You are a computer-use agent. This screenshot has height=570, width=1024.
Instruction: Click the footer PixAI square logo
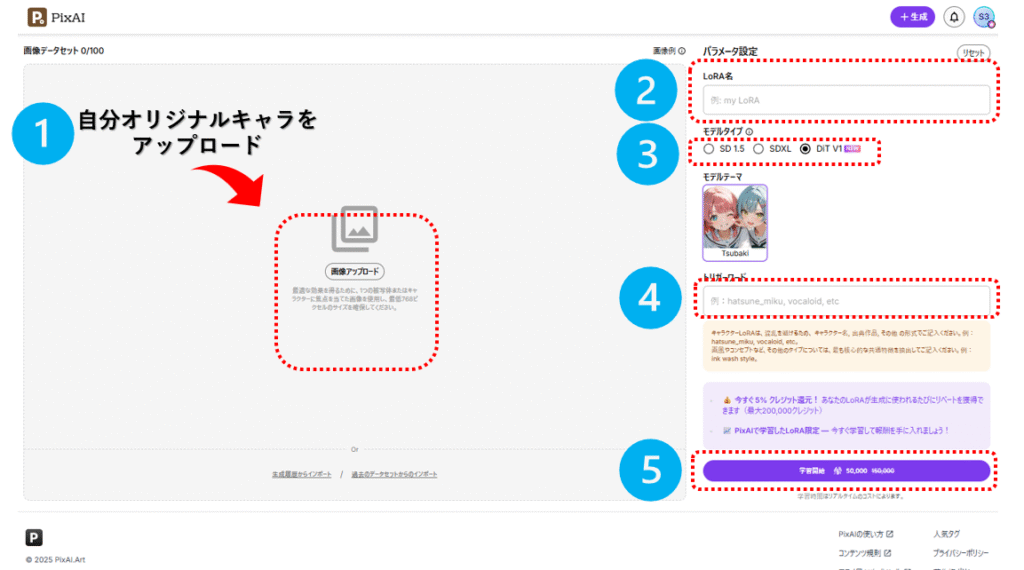[34, 537]
